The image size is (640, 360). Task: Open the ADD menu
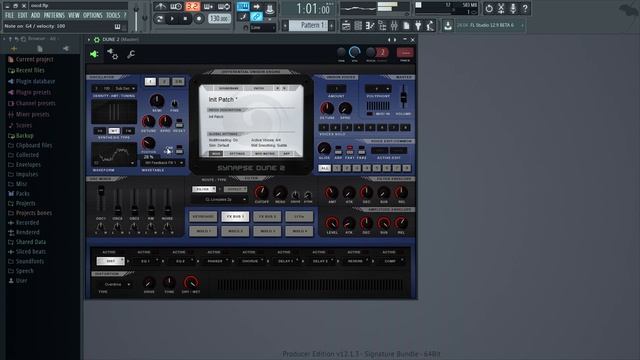tap(36, 16)
